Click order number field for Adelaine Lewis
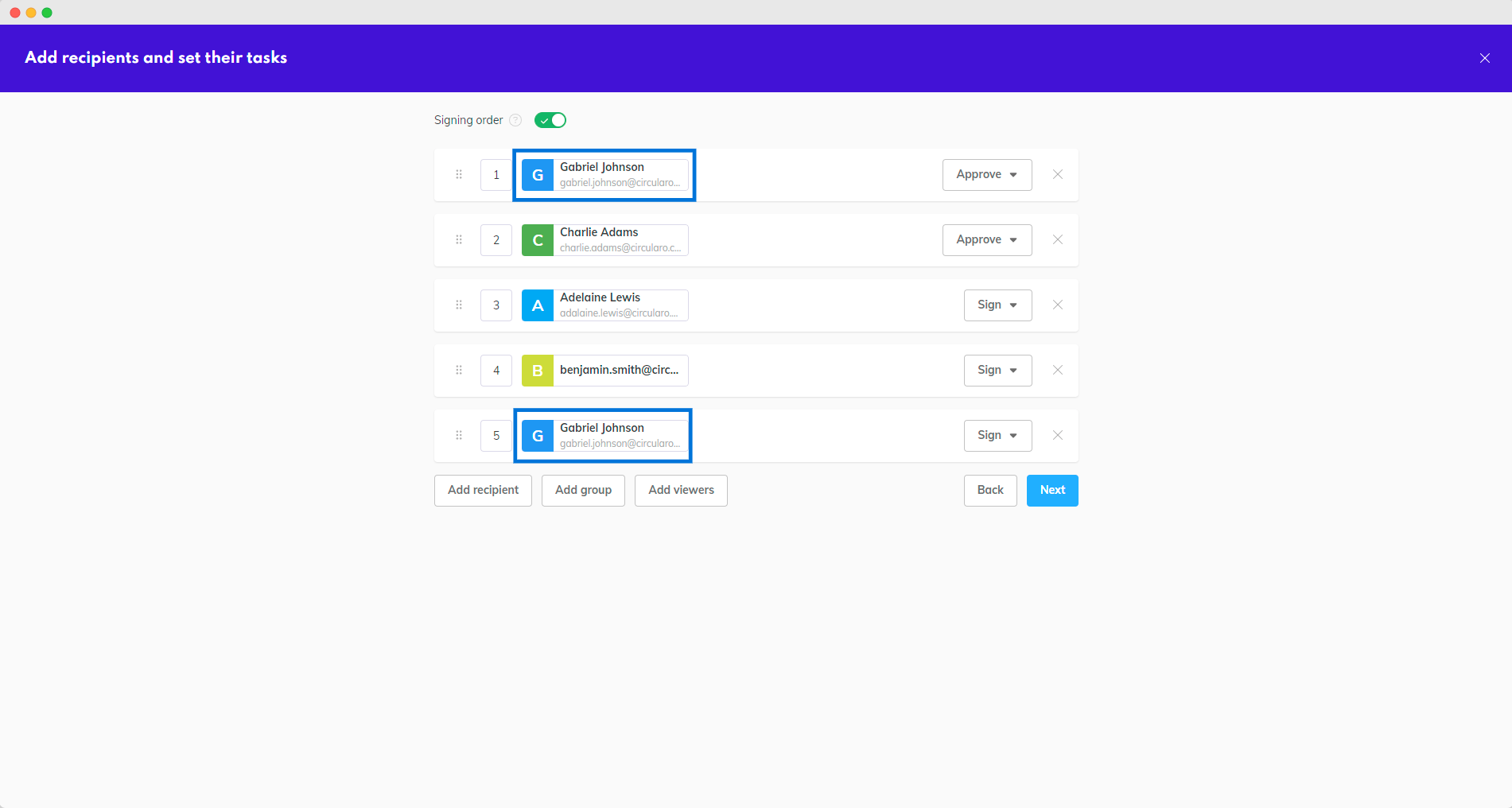Image resolution: width=1512 pixels, height=808 pixels. (x=496, y=305)
